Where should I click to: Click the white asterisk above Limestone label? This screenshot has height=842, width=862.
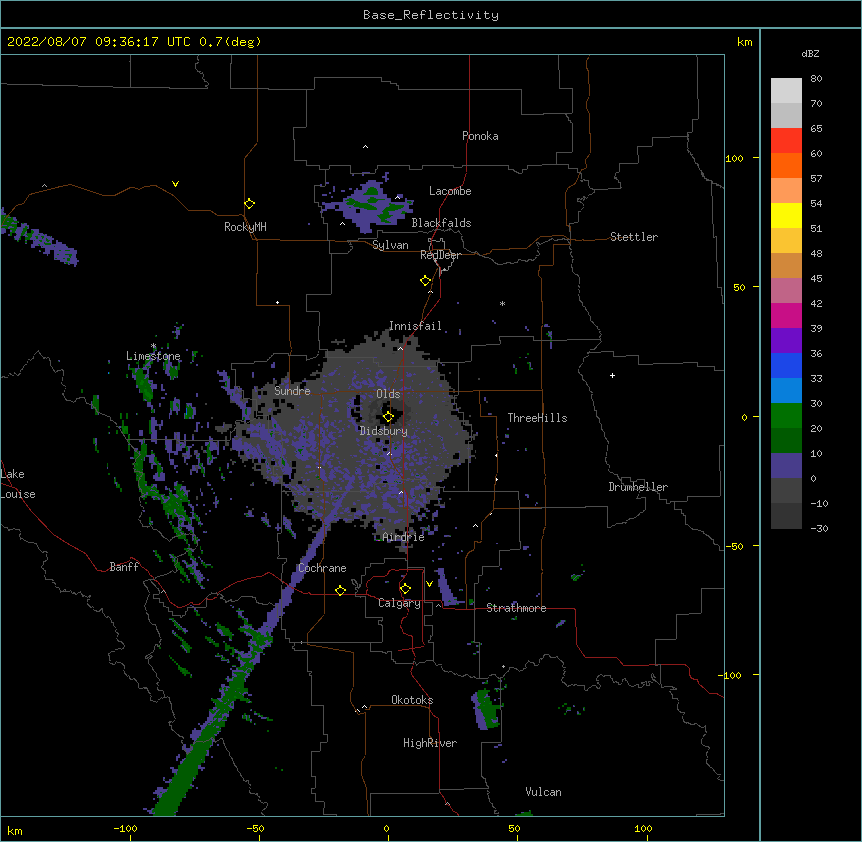153,346
